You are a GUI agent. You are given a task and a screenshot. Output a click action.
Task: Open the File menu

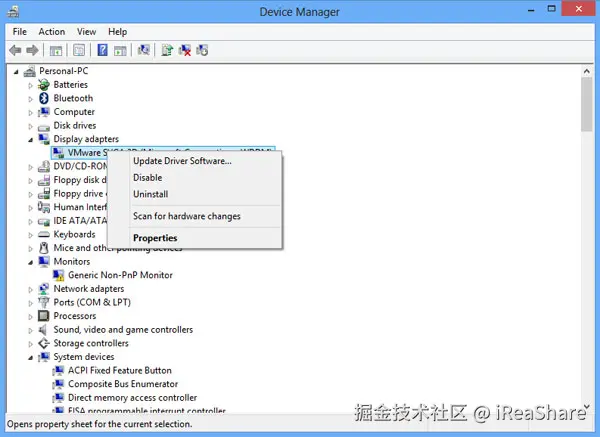pyautogui.click(x=20, y=32)
